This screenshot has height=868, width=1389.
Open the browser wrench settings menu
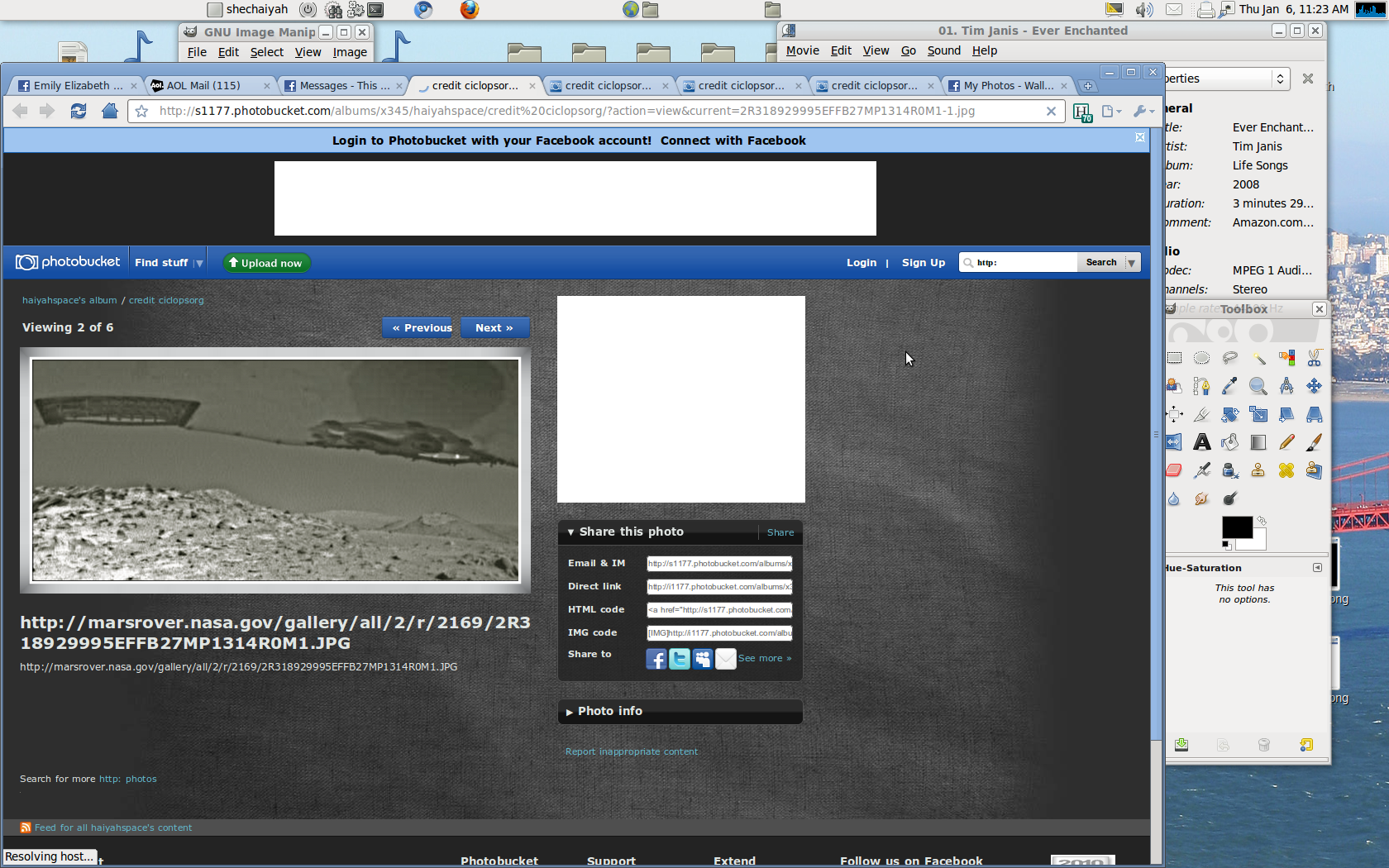(1143, 111)
